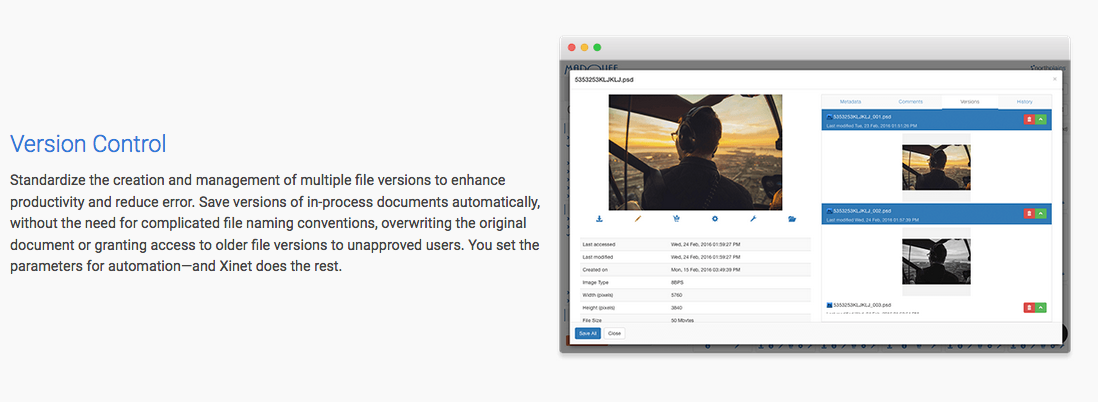Click the open folder icon
The height and width of the screenshot is (402, 1098).
[x=792, y=218]
